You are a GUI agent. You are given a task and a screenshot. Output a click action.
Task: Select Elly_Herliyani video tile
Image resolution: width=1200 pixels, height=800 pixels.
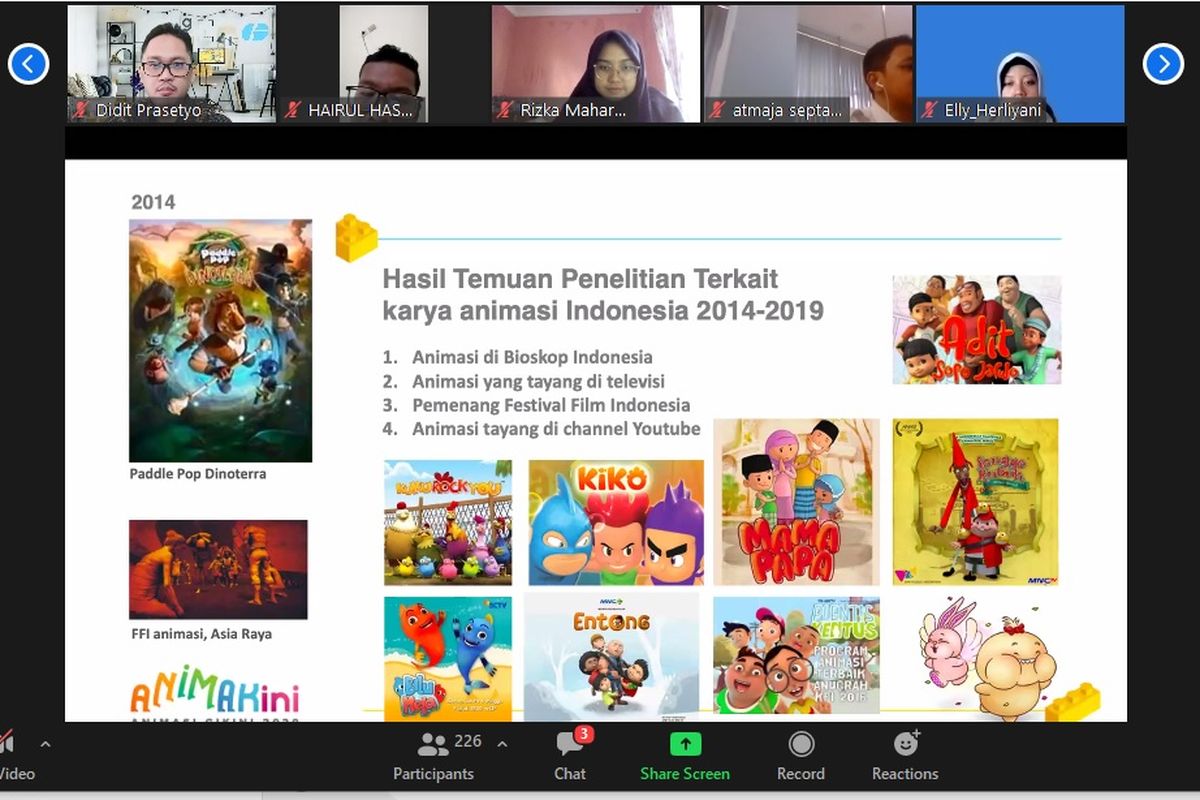1020,64
